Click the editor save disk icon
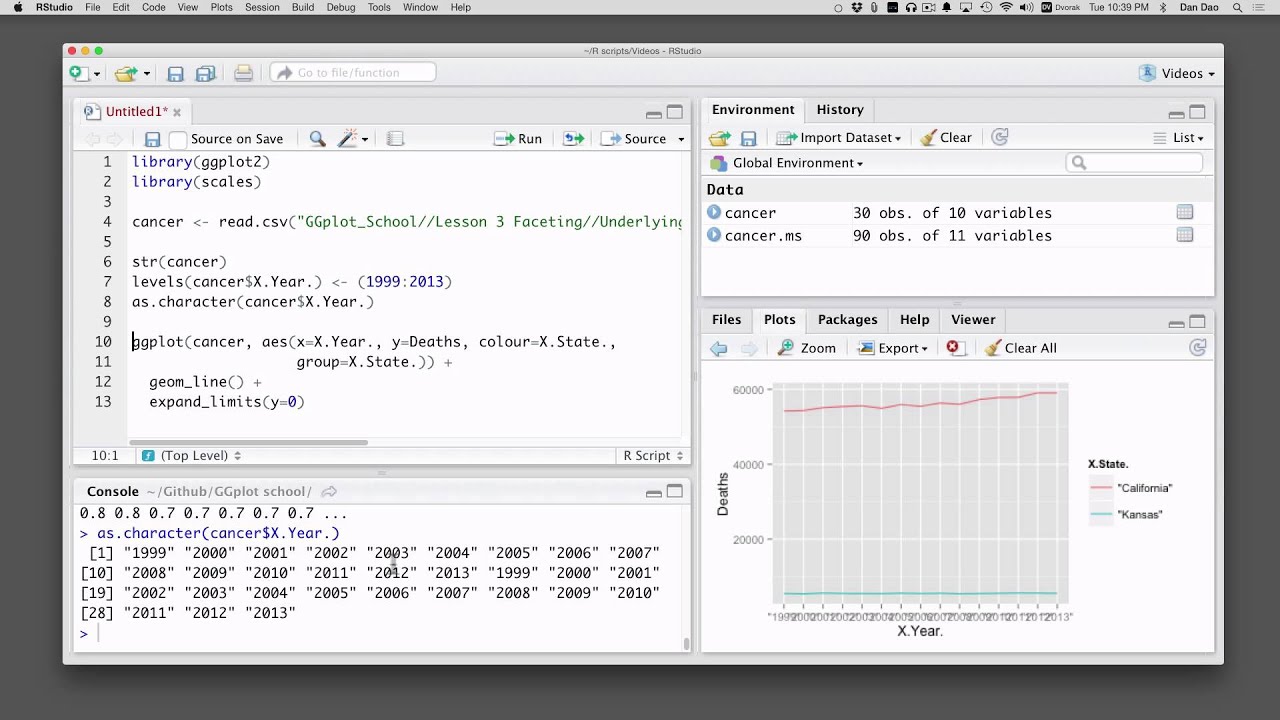Screen dimensions: 1280x720 (x=152, y=139)
